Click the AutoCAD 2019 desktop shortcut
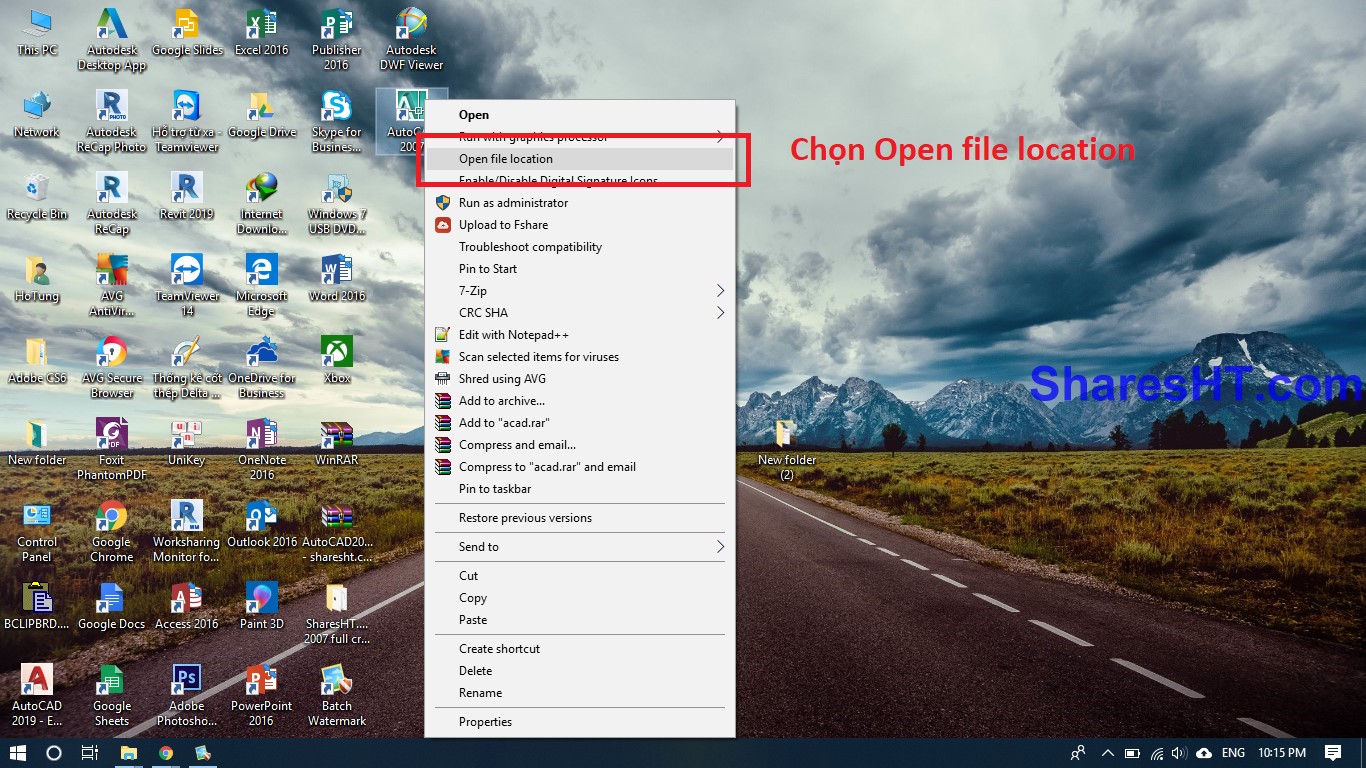Screen dimensions: 1366x768 [x=37, y=696]
